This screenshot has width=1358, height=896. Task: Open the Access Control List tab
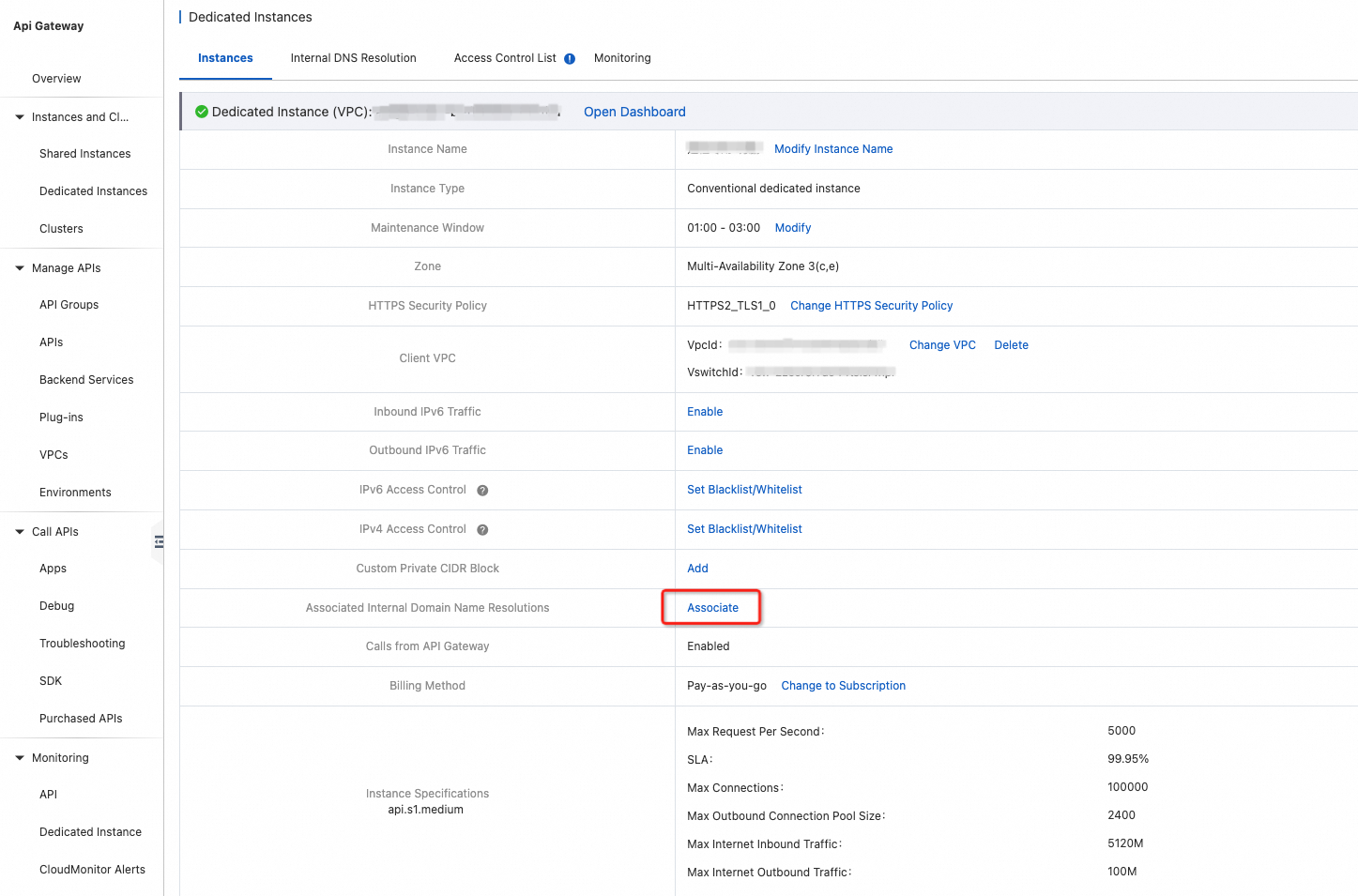click(505, 58)
